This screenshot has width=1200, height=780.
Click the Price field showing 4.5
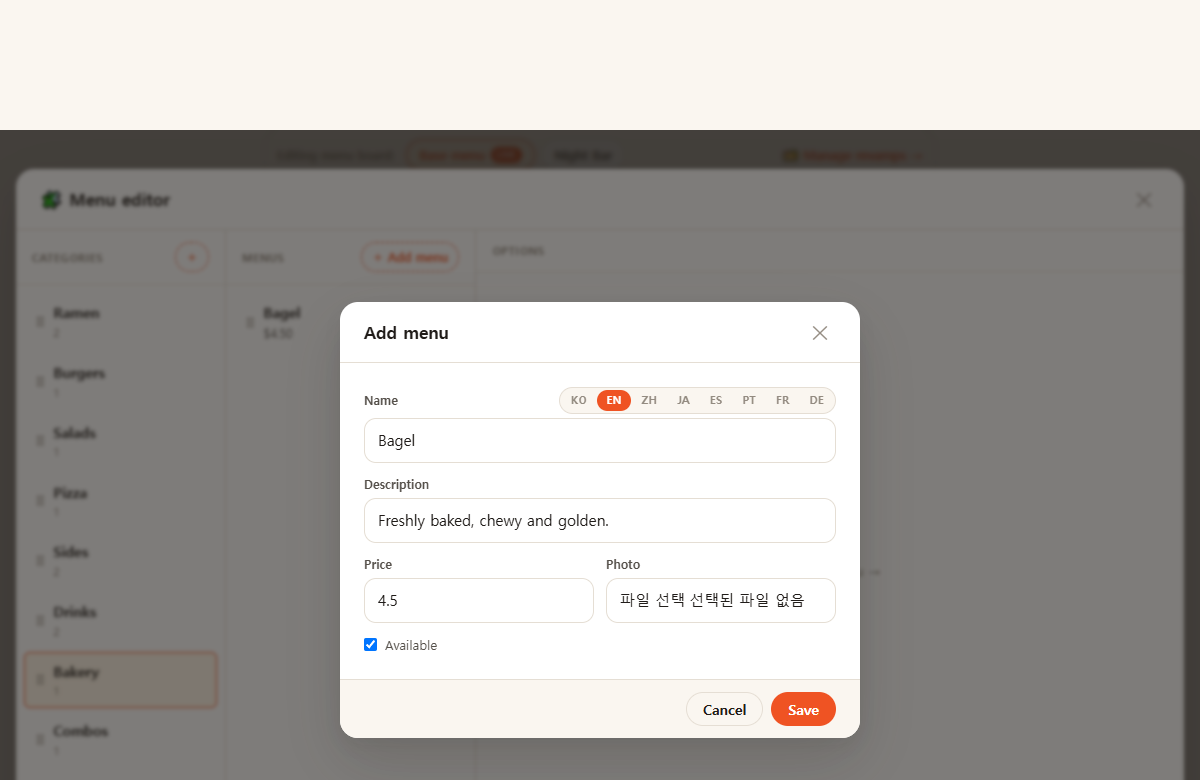click(x=479, y=600)
